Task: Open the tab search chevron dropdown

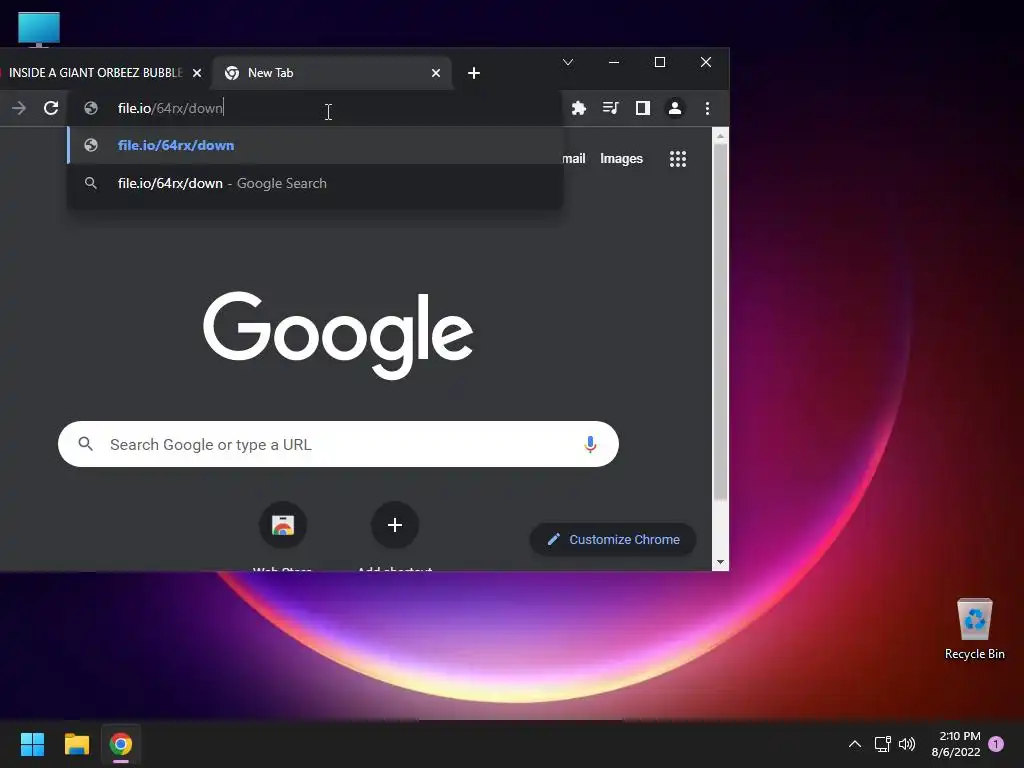Action: [568, 62]
